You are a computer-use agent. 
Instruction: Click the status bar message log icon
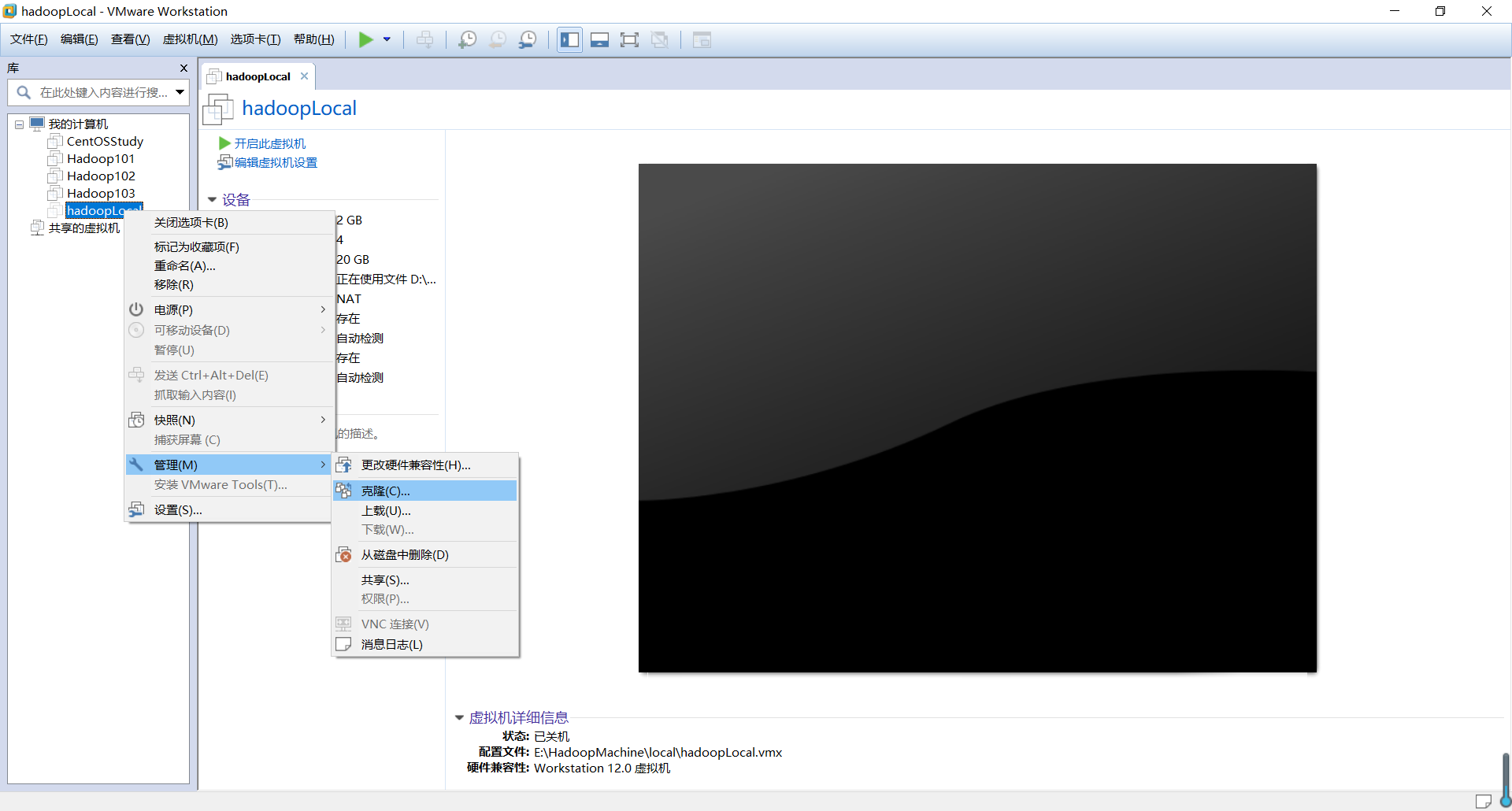[x=1484, y=802]
